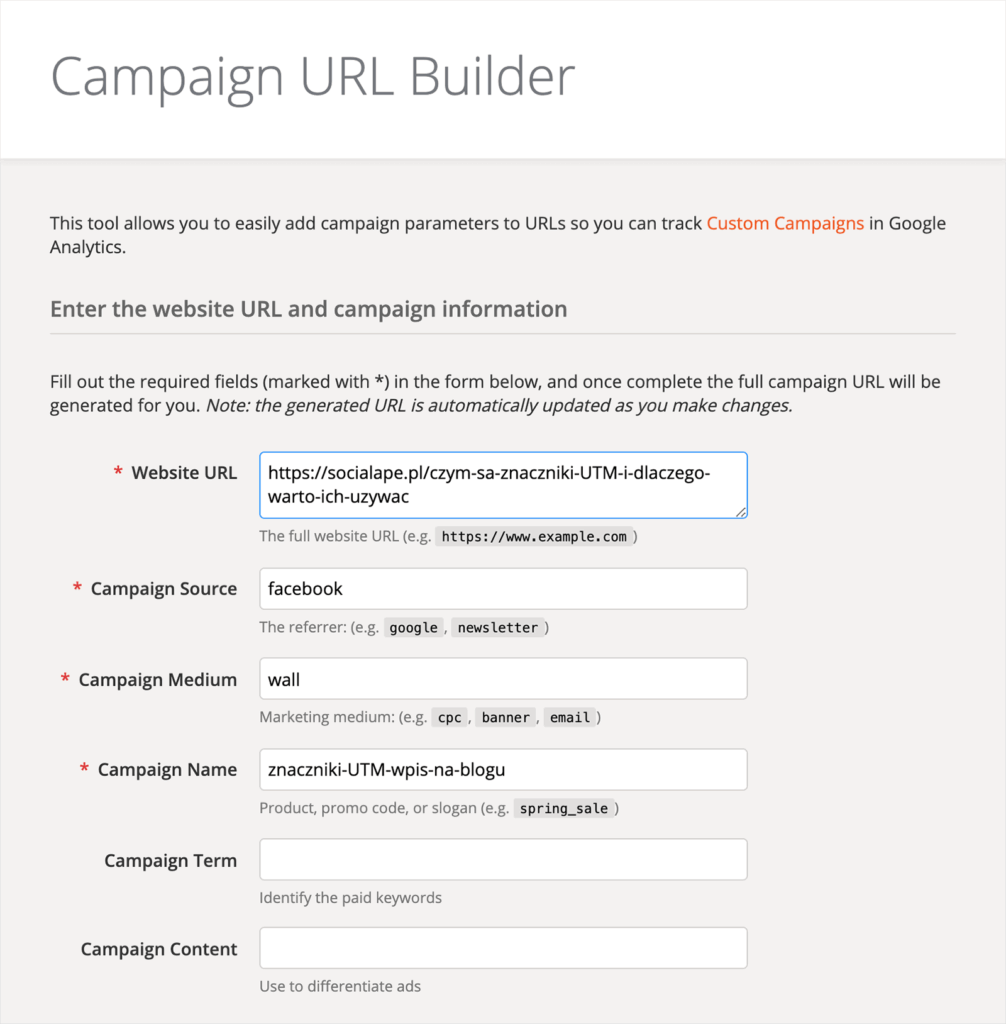1006x1024 pixels.
Task: Click the banner example code chip
Action: (507, 718)
